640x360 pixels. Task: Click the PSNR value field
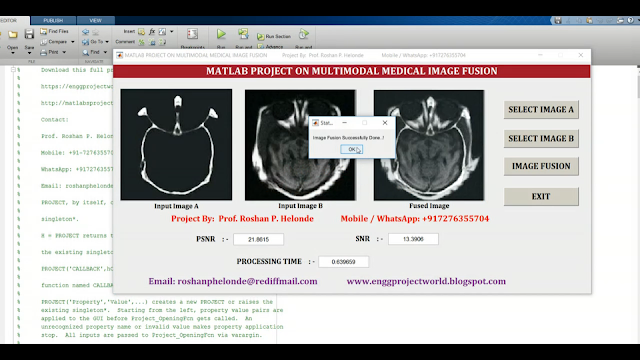point(258,239)
